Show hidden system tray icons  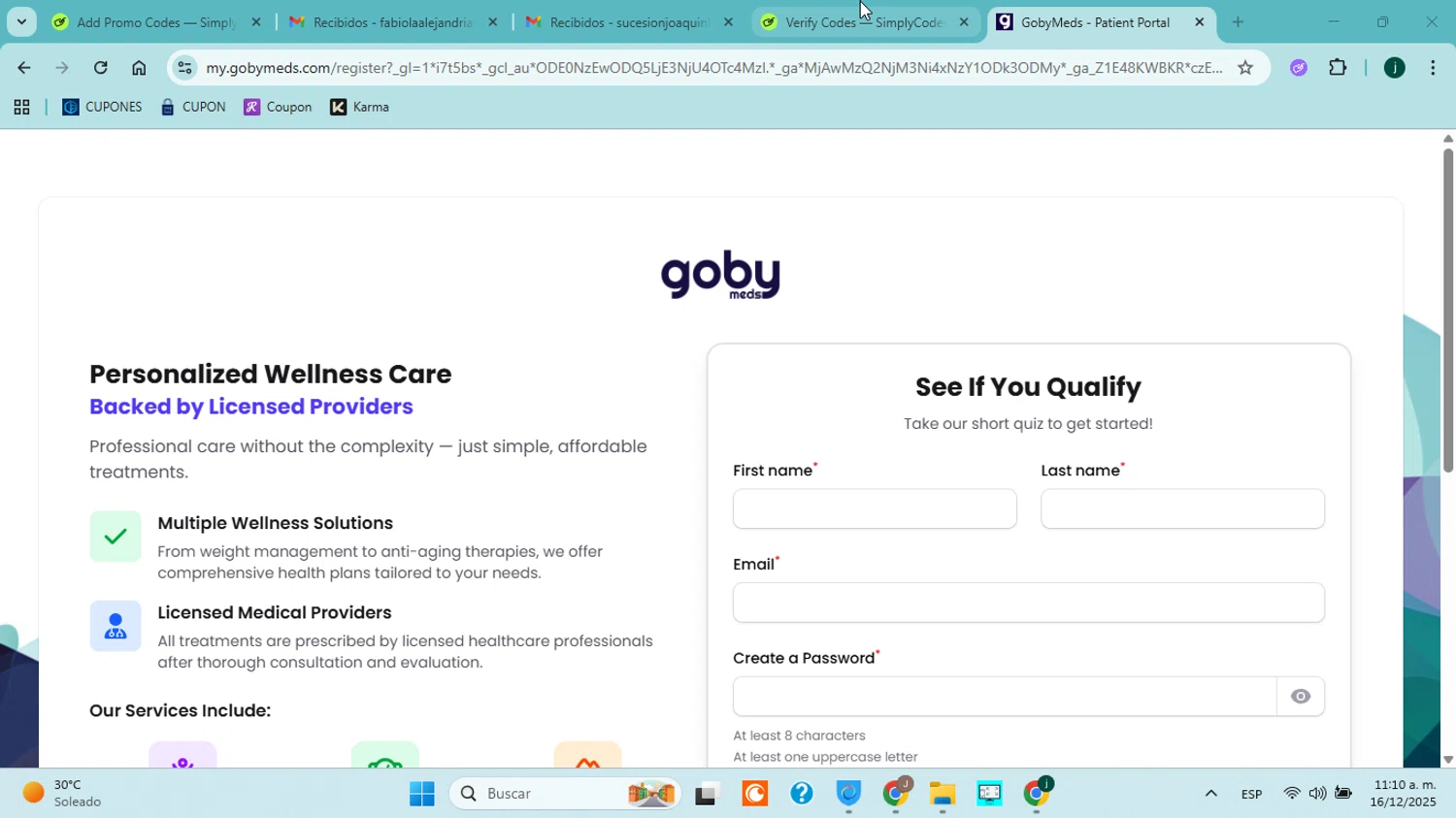pos(1210,794)
